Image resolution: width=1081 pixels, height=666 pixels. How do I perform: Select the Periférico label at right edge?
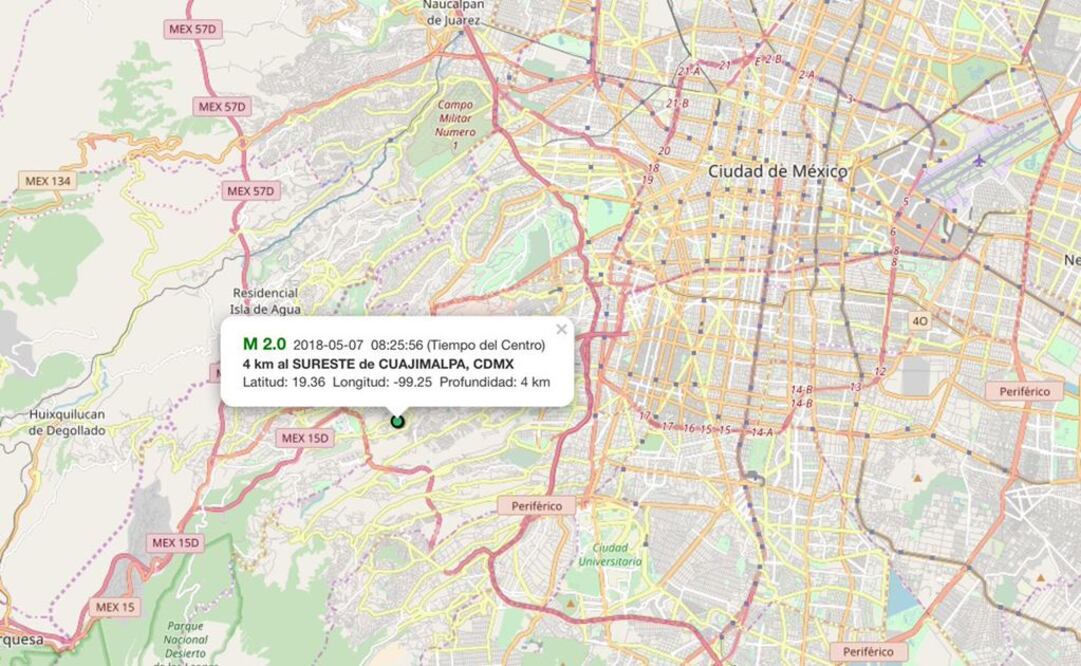click(1023, 391)
